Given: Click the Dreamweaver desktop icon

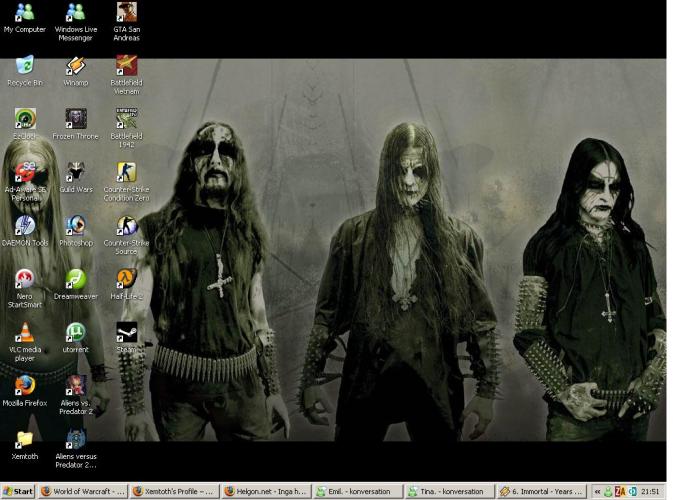Looking at the screenshot, I should (76, 280).
